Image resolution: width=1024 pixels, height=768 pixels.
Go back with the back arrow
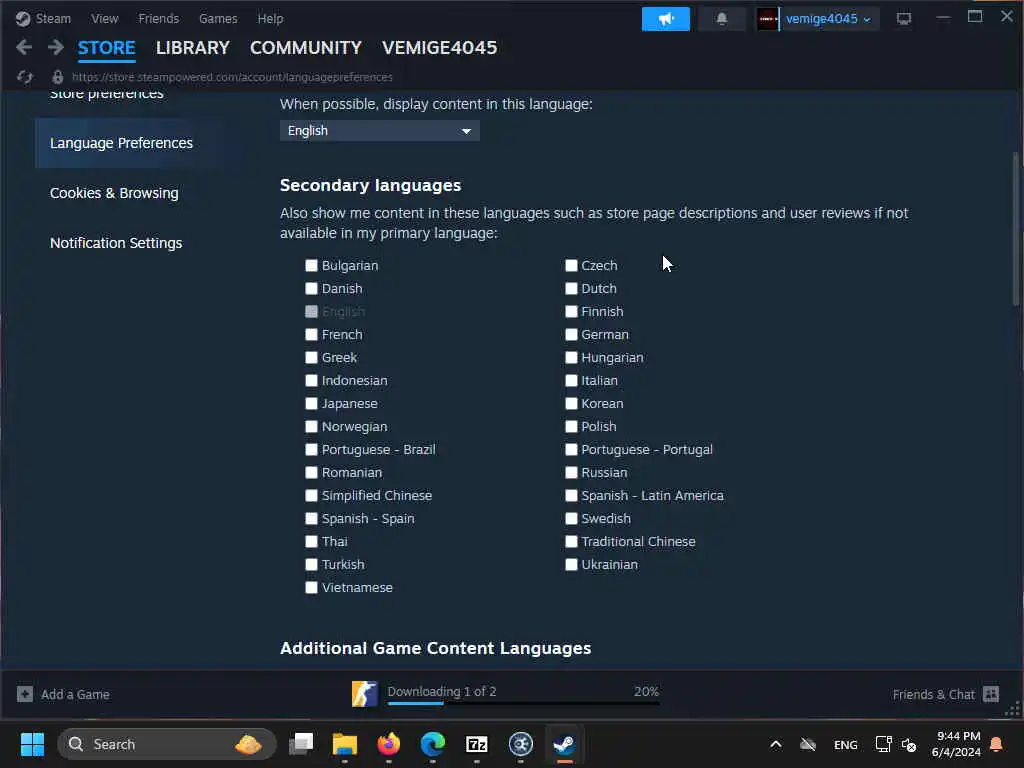[x=24, y=47]
